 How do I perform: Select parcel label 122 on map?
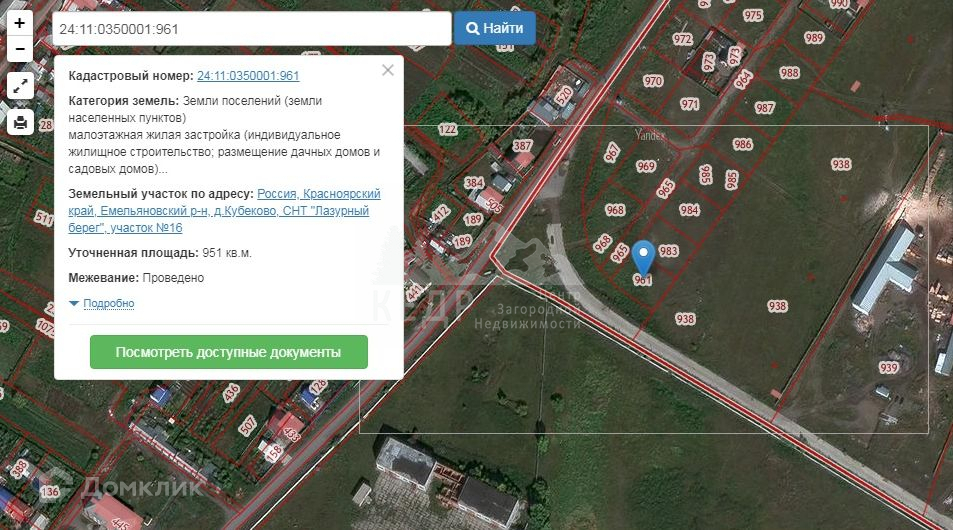(x=447, y=129)
